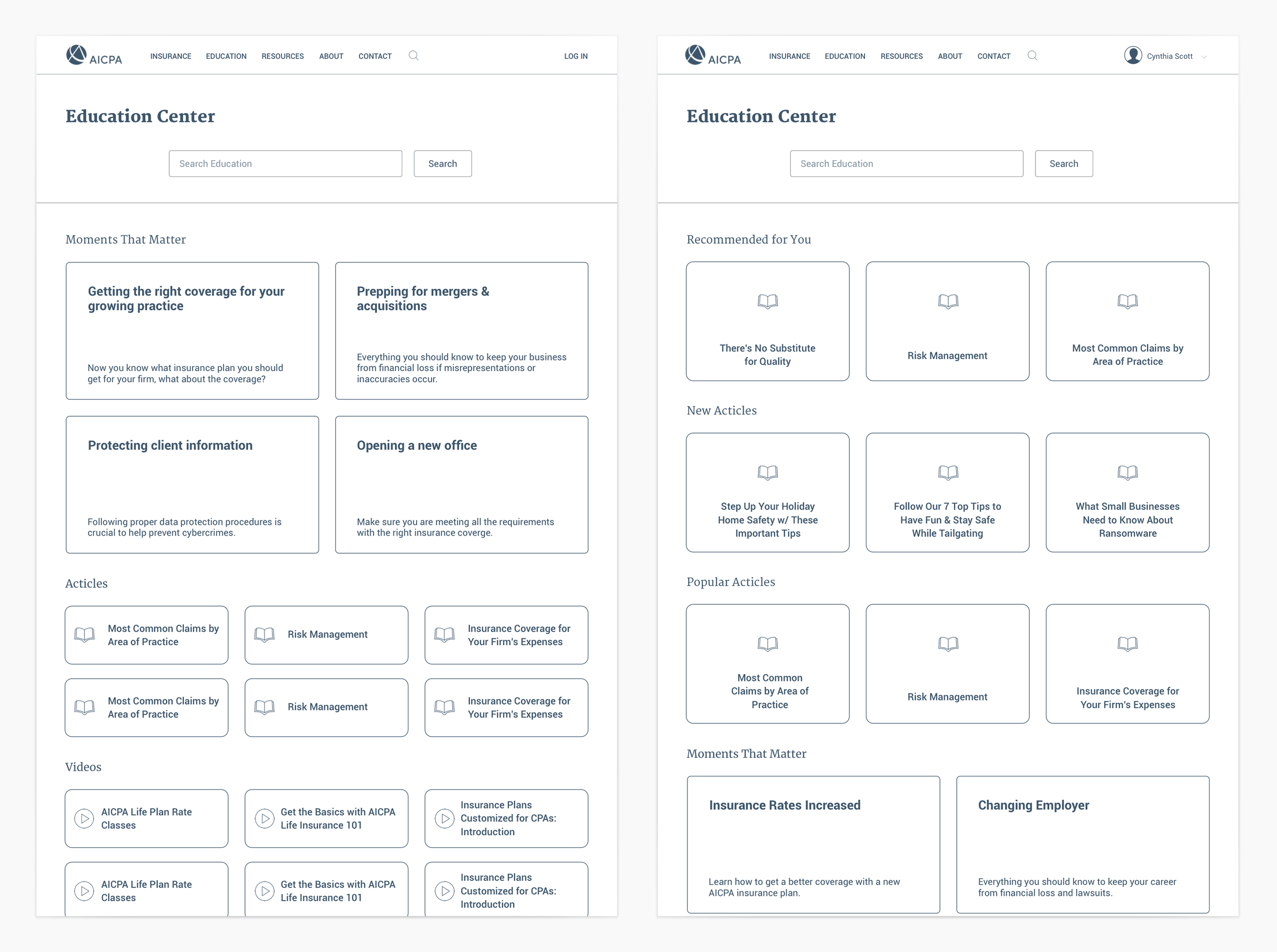Open the EDUCATION menu in left navbar
This screenshot has height=952, width=1277.
coord(226,57)
